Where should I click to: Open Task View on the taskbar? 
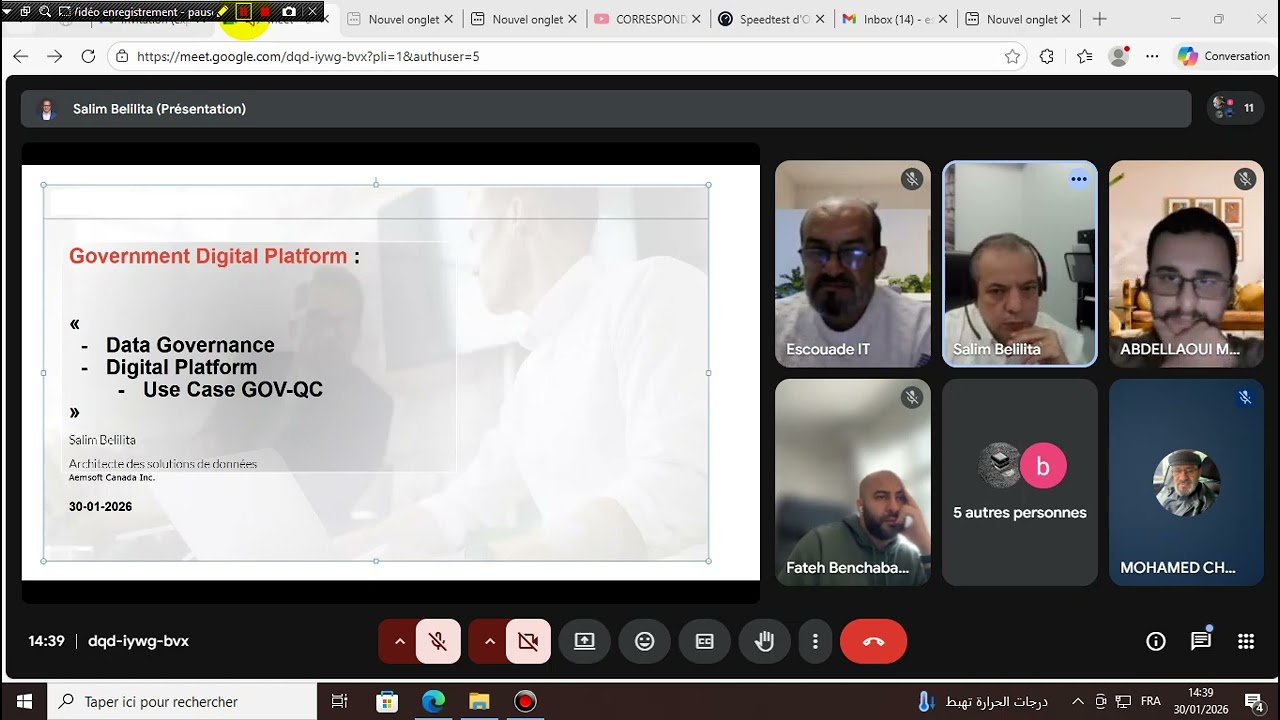coord(339,702)
